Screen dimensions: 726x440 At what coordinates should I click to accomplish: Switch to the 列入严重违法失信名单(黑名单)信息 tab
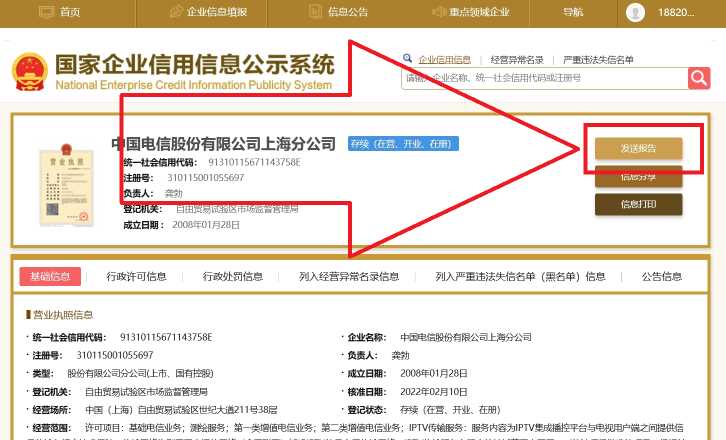pos(520,277)
